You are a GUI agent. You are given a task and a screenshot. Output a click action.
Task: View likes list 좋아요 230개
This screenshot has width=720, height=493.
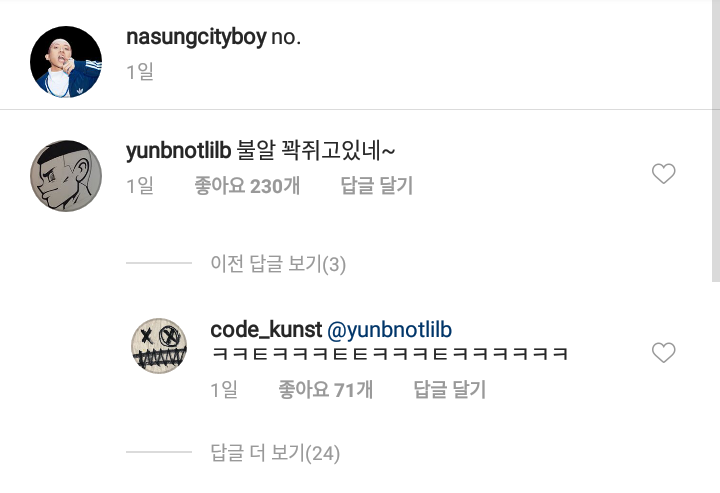(x=247, y=186)
